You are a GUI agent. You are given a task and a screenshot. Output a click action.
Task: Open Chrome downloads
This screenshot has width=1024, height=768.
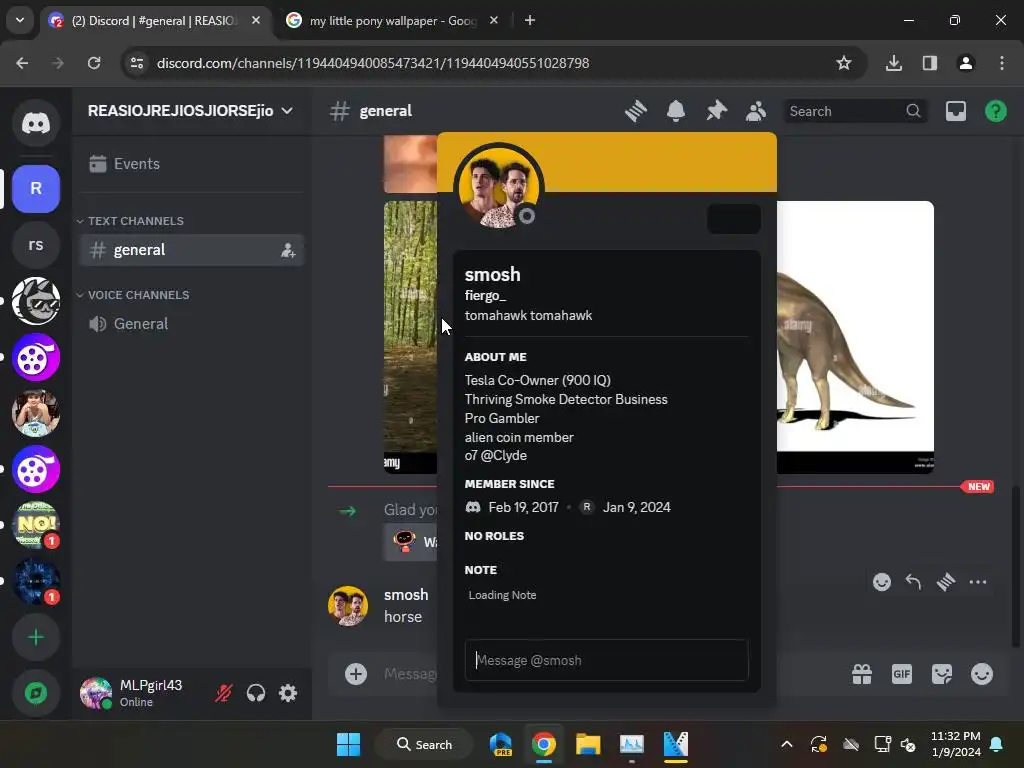(893, 63)
